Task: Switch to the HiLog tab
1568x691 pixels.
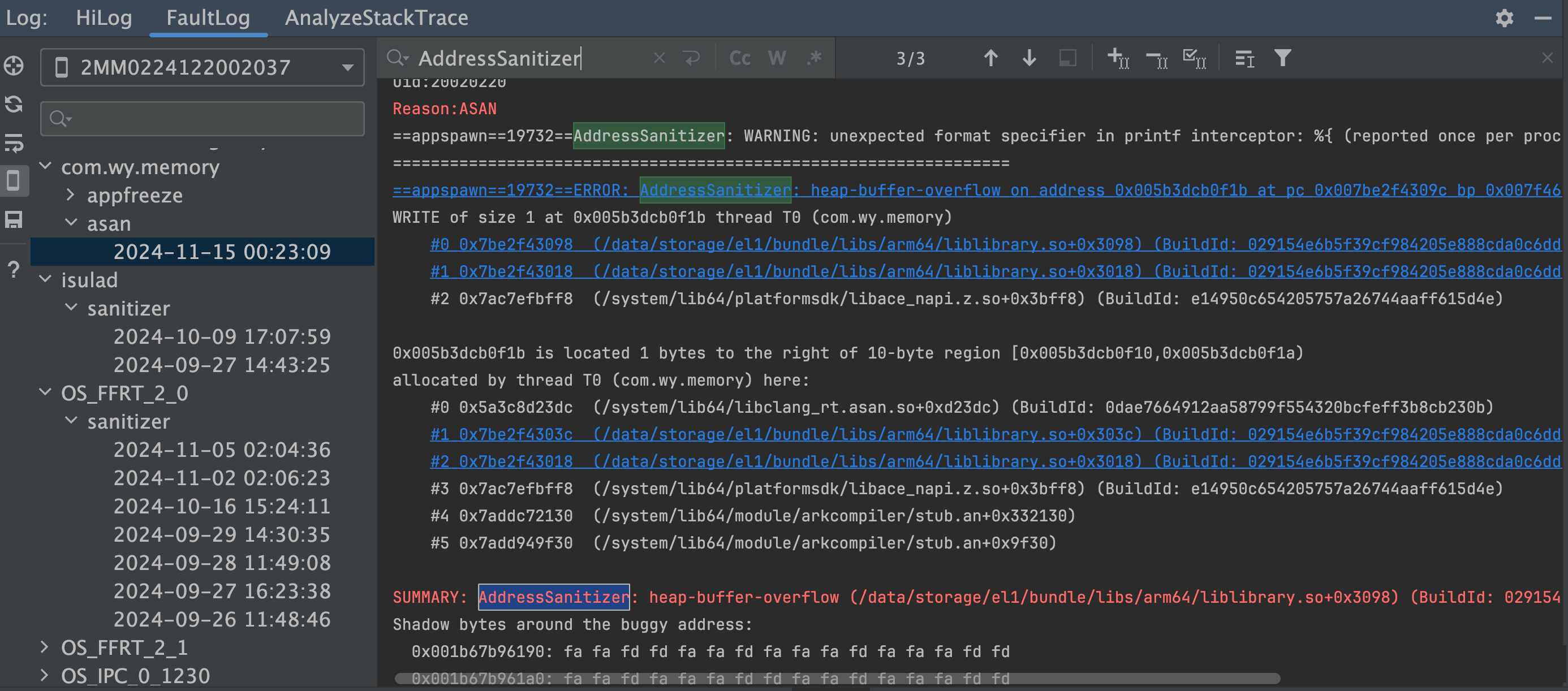Action: (104, 18)
